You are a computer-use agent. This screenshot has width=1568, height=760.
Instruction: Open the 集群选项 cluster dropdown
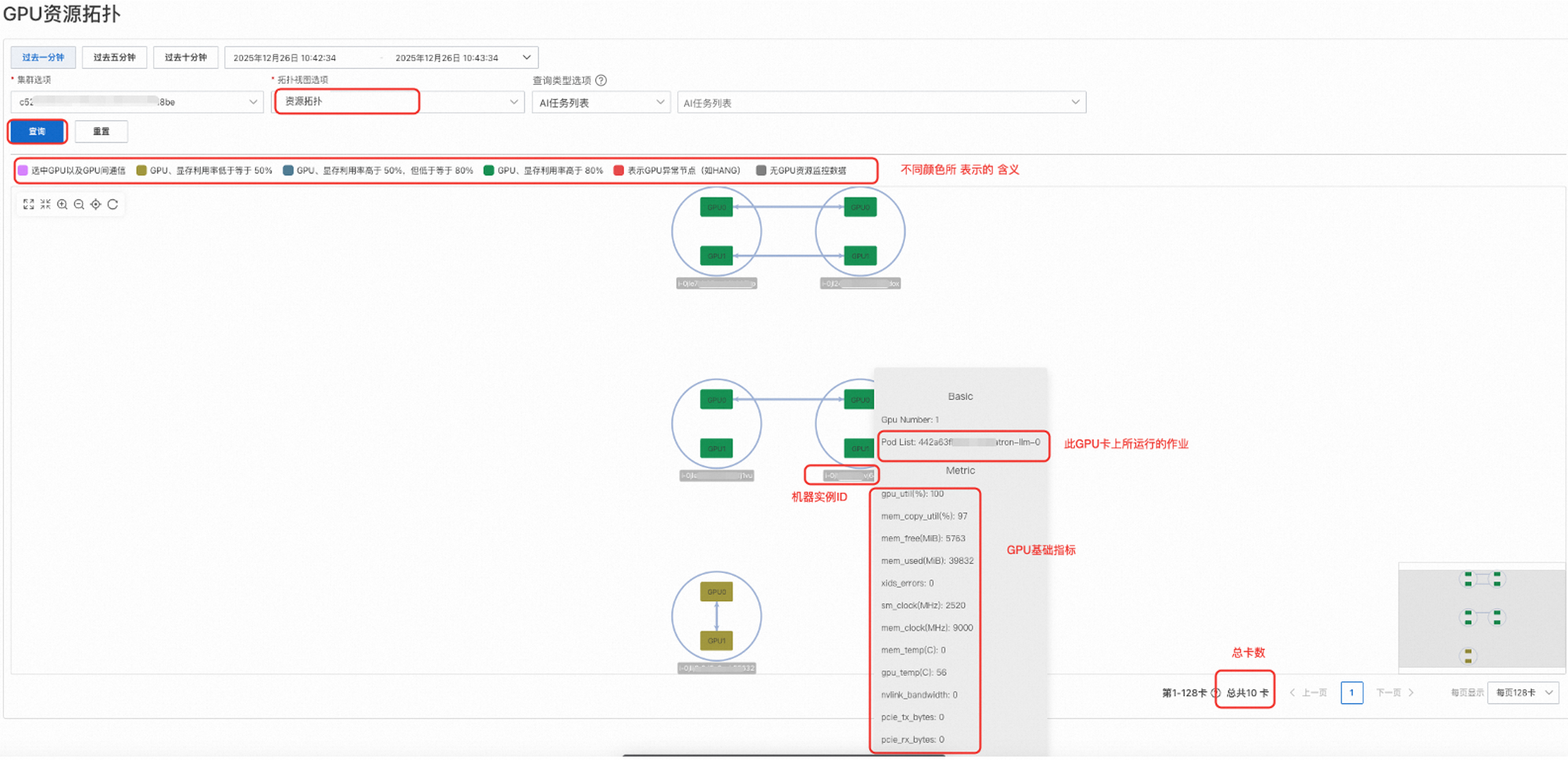137,103
